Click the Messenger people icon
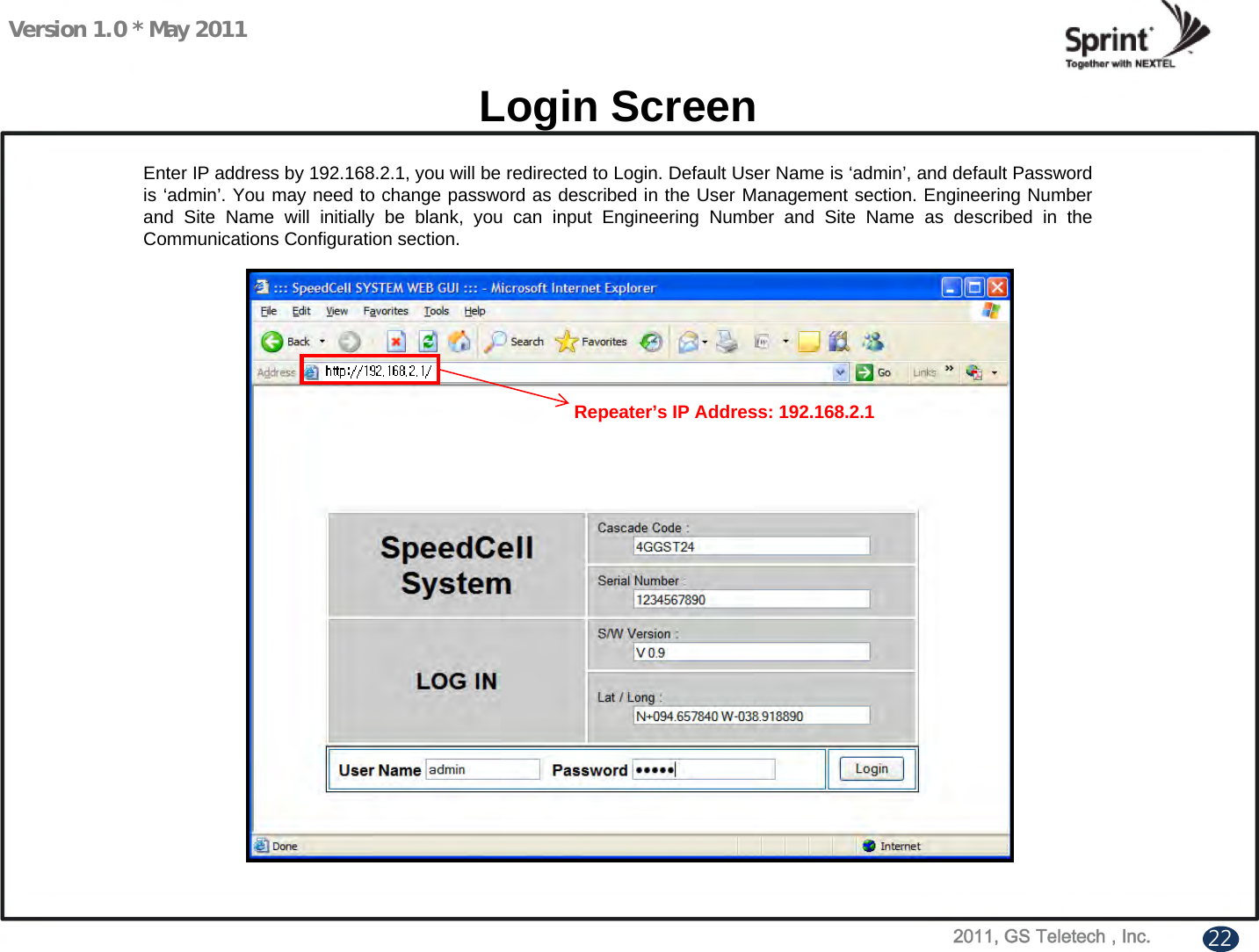 tap(872, 342)
